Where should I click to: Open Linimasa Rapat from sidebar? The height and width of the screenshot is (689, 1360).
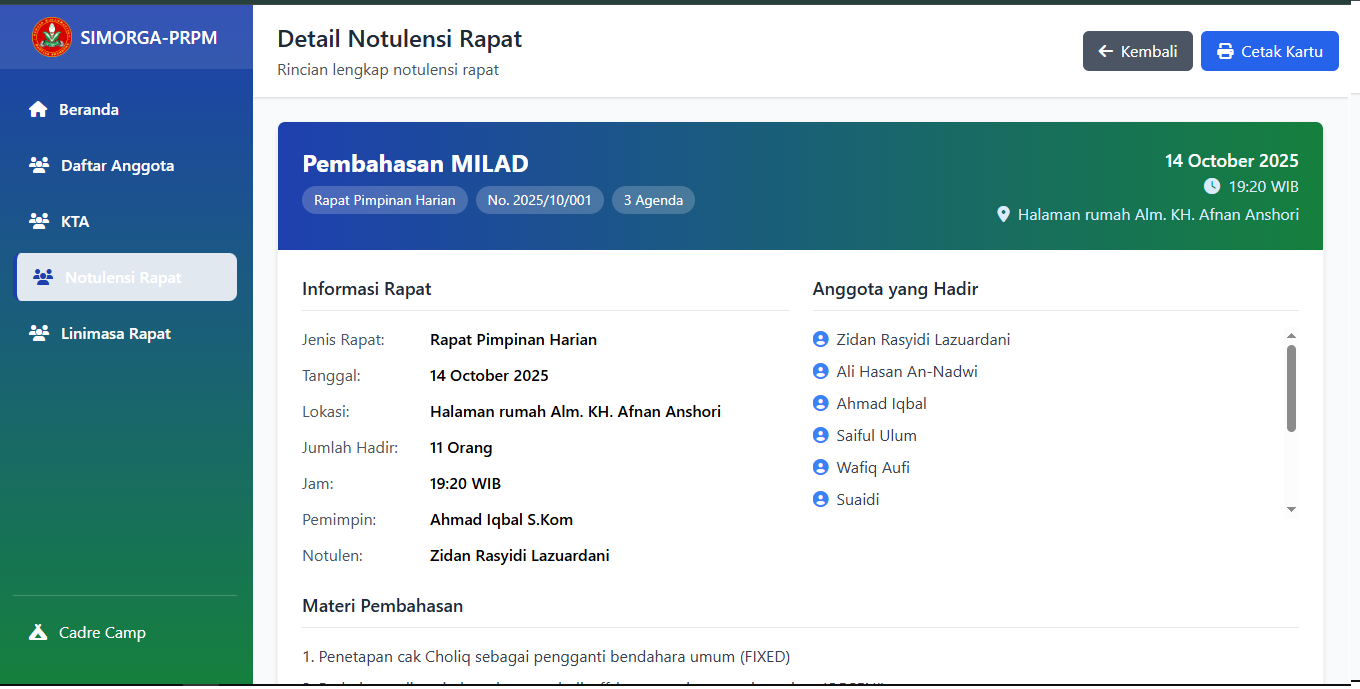[x=115, y=334]
